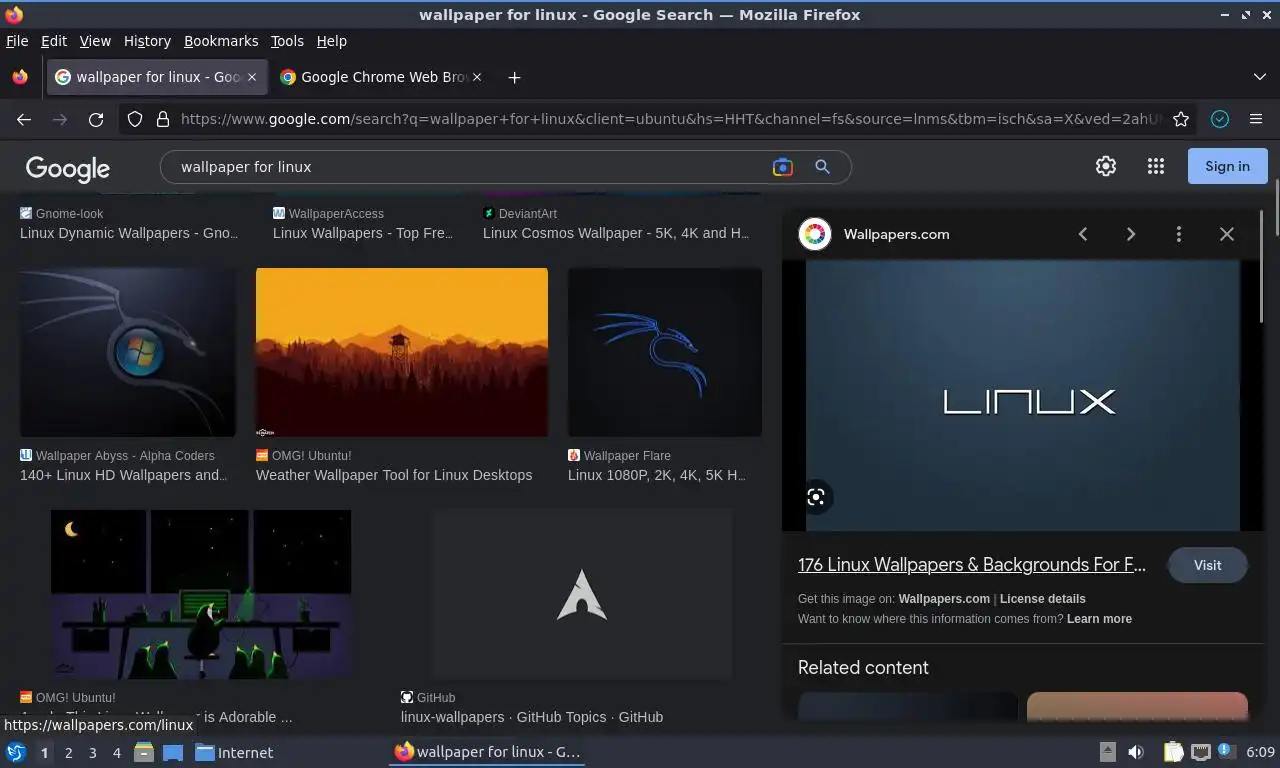Click the Wallpapers.com round logo icon
Image resolution: width=1280 pixels, height=768 pixels.
(815, 234)
